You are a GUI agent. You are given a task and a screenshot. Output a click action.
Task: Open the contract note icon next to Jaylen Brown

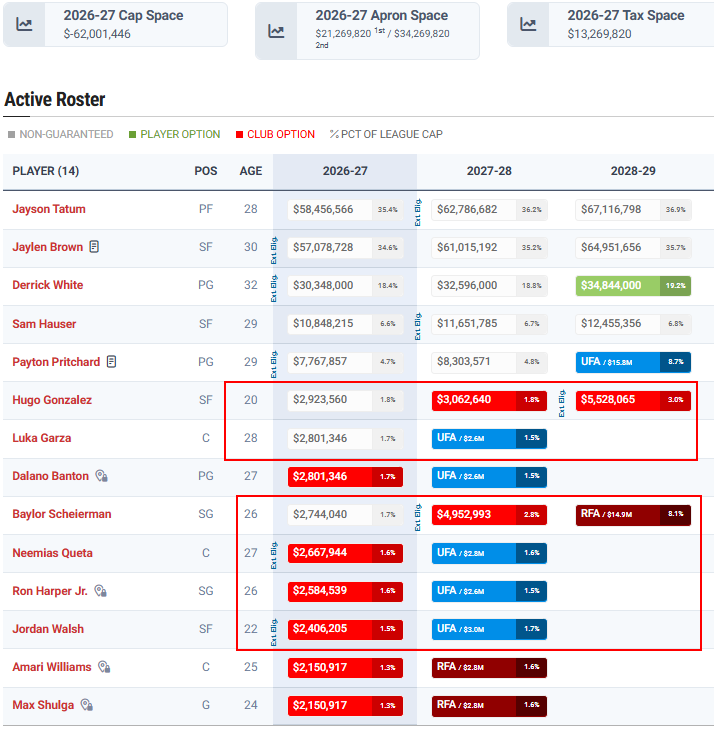(x=94, y=246)
